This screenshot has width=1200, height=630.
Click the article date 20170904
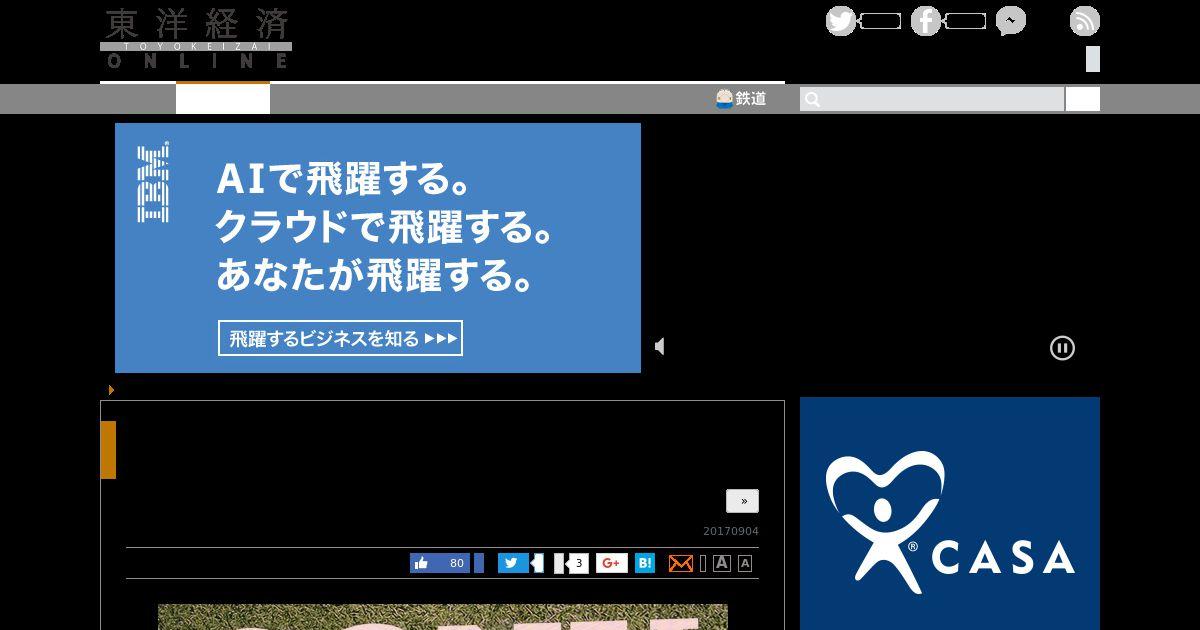[731, 531]
